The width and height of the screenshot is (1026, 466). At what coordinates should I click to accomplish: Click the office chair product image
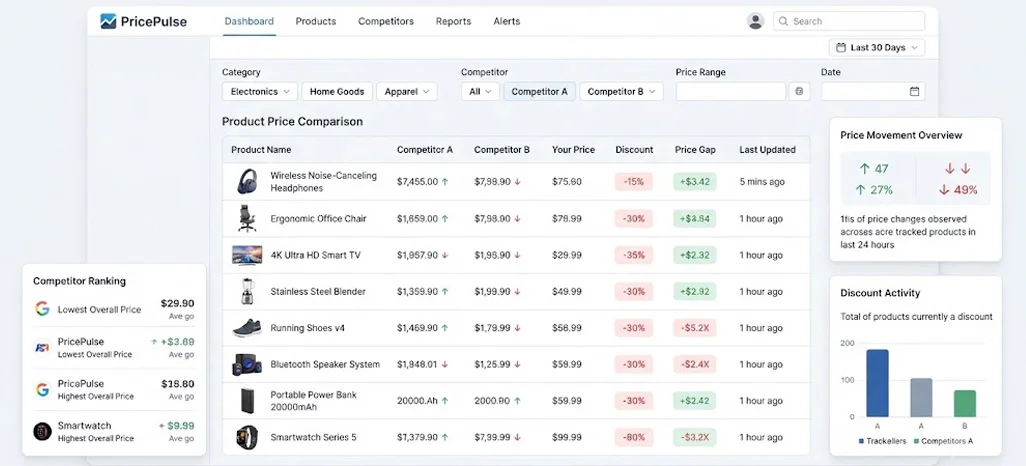coord(247,219)
